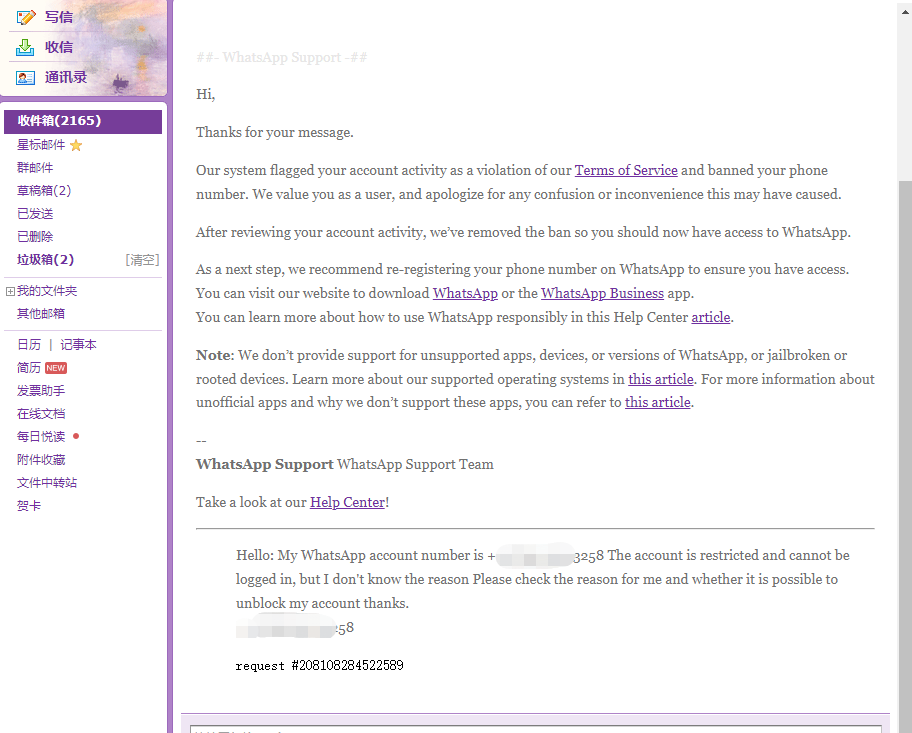Open the 日历 calendar link

tap(29, 344)
